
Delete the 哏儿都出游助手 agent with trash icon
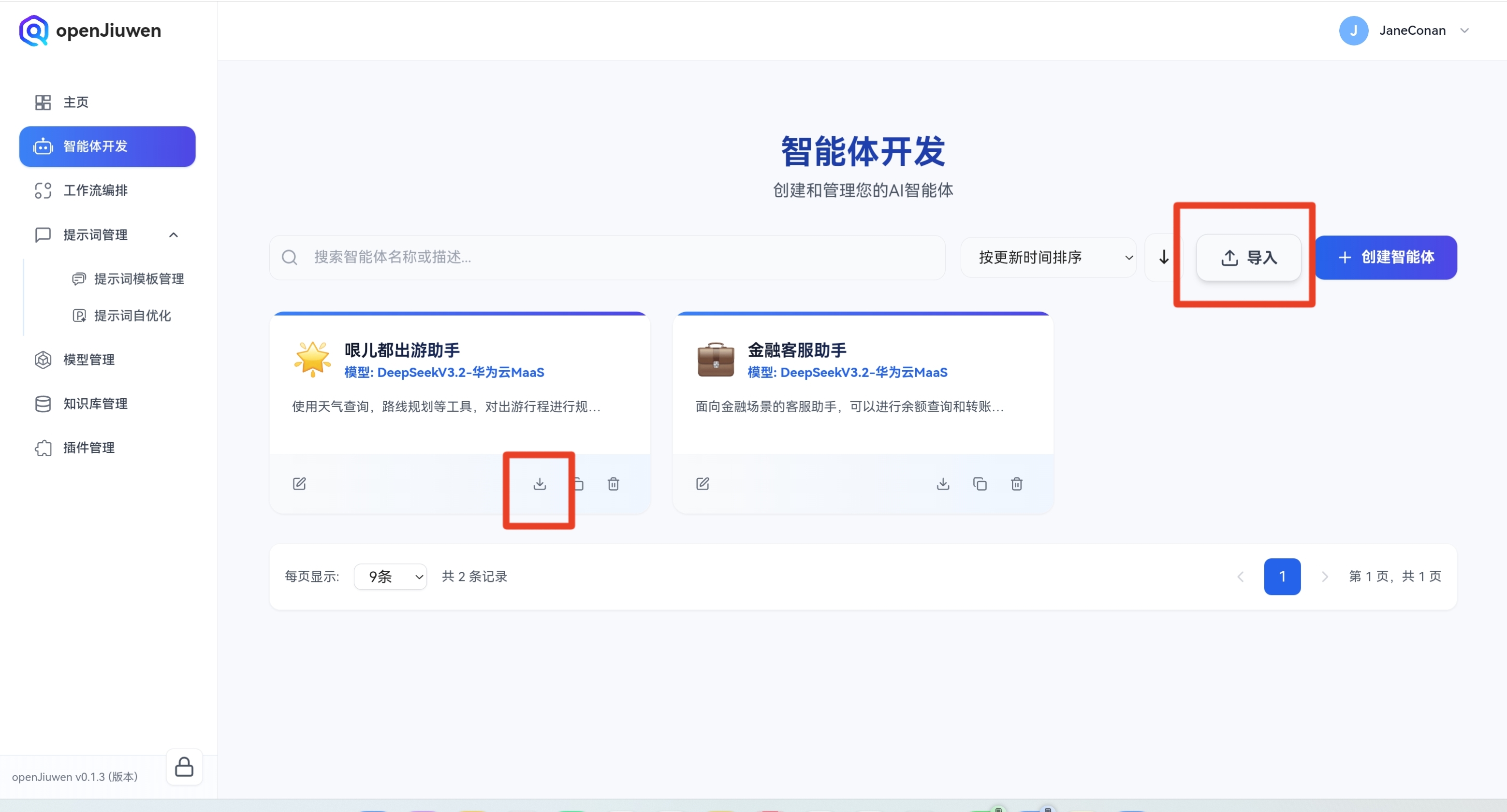pyautogui.click(x=613, y=484)
